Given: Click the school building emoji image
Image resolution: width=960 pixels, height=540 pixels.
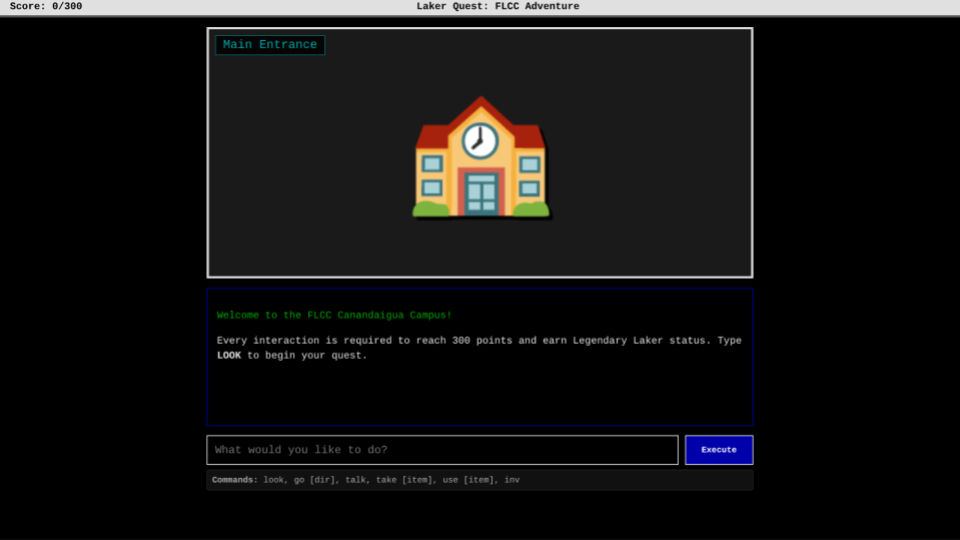Looking at the screenshot, I should [x=481, y=157].
